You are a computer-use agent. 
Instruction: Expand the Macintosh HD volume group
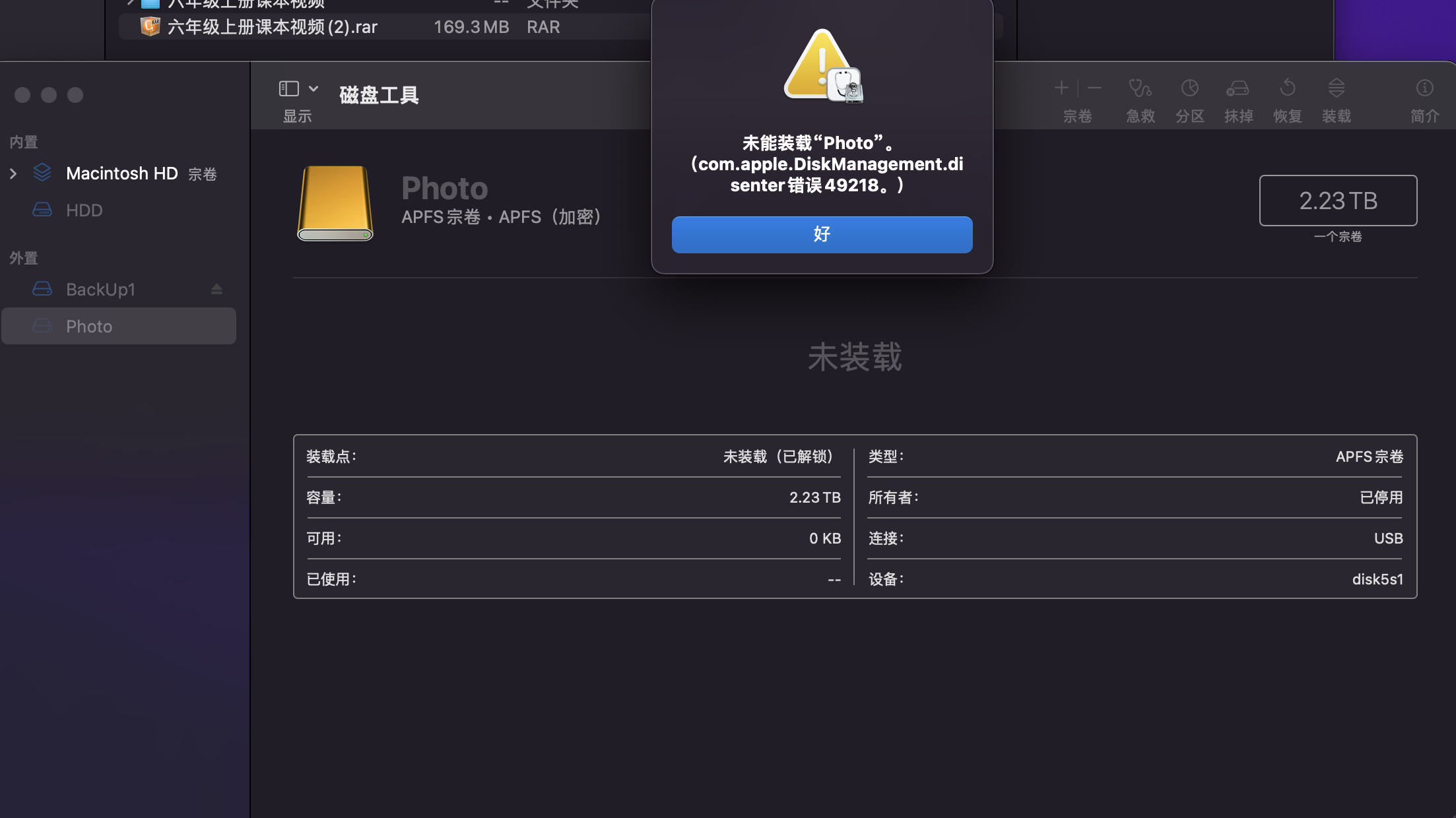click(x=13, y=173)
